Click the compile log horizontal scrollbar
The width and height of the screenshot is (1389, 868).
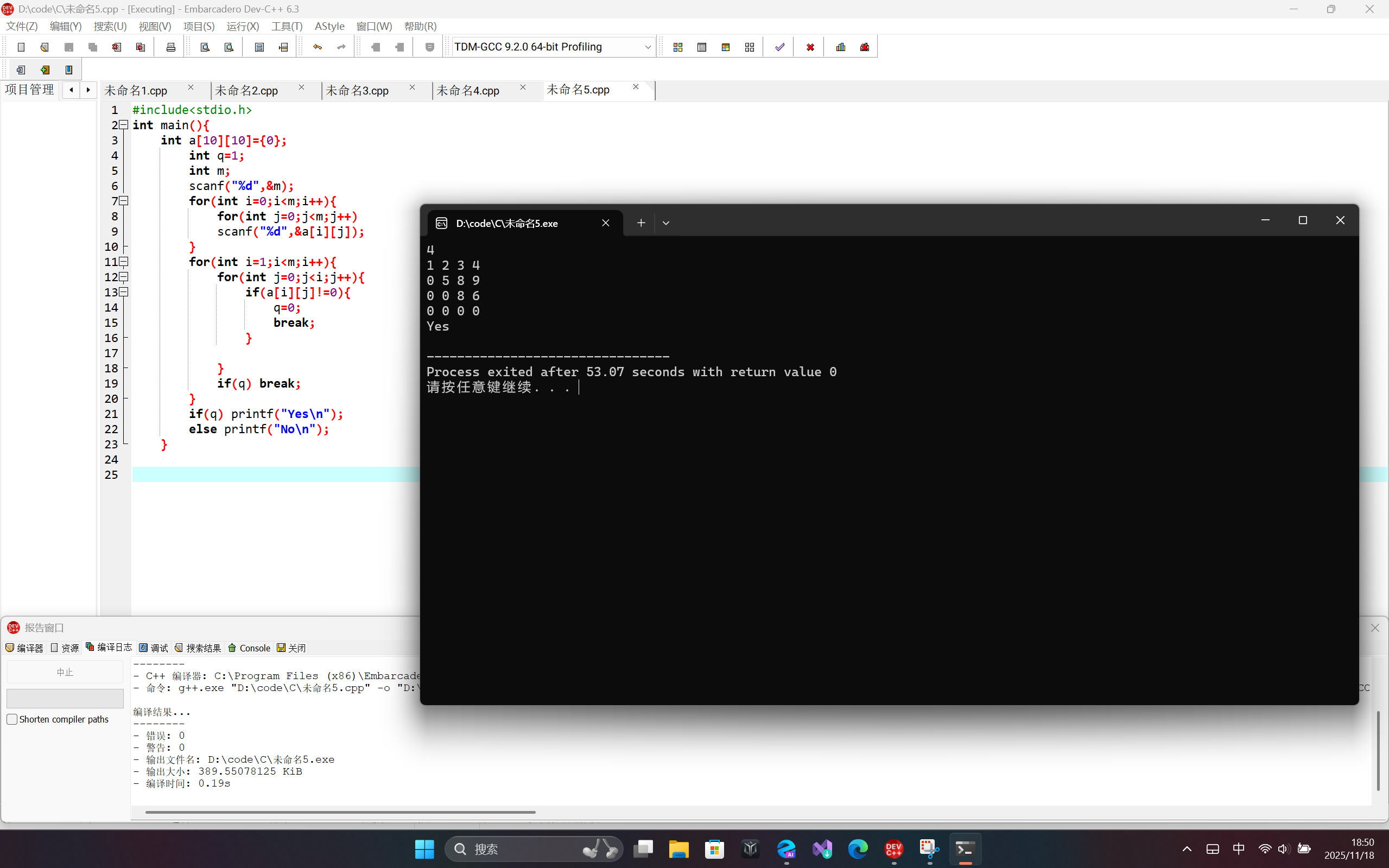[340, 812]
